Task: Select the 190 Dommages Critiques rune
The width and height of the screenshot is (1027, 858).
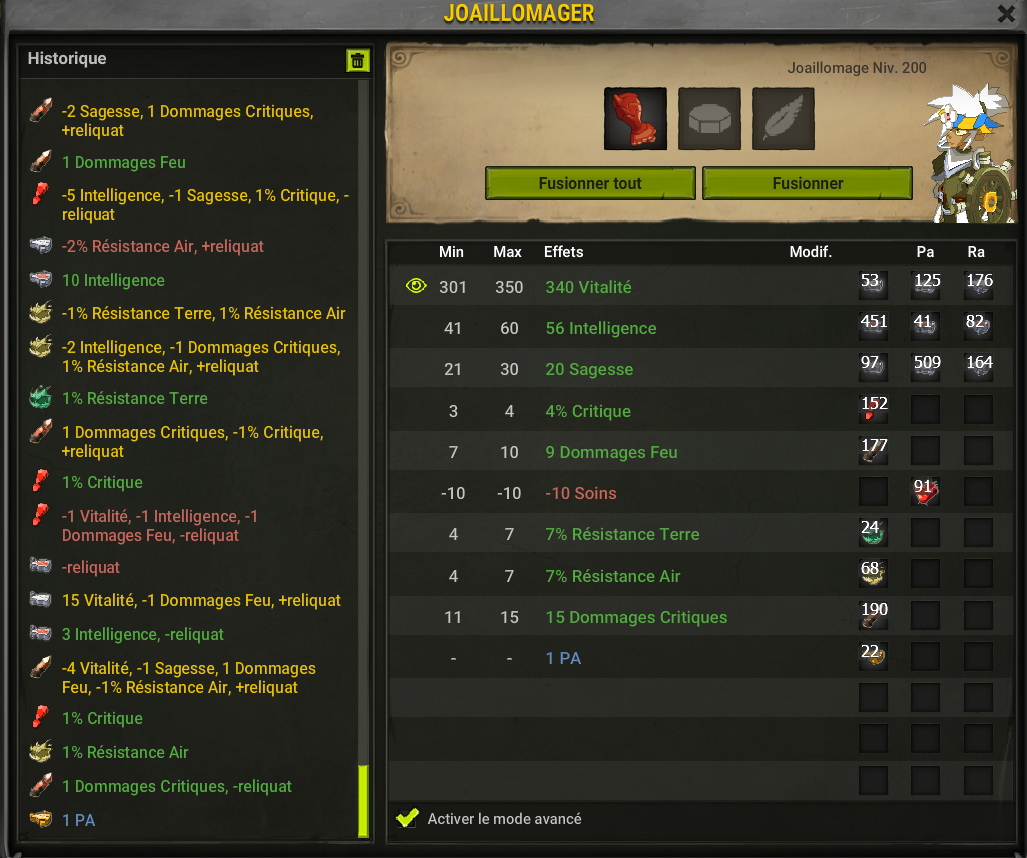Action: point(873,616)
